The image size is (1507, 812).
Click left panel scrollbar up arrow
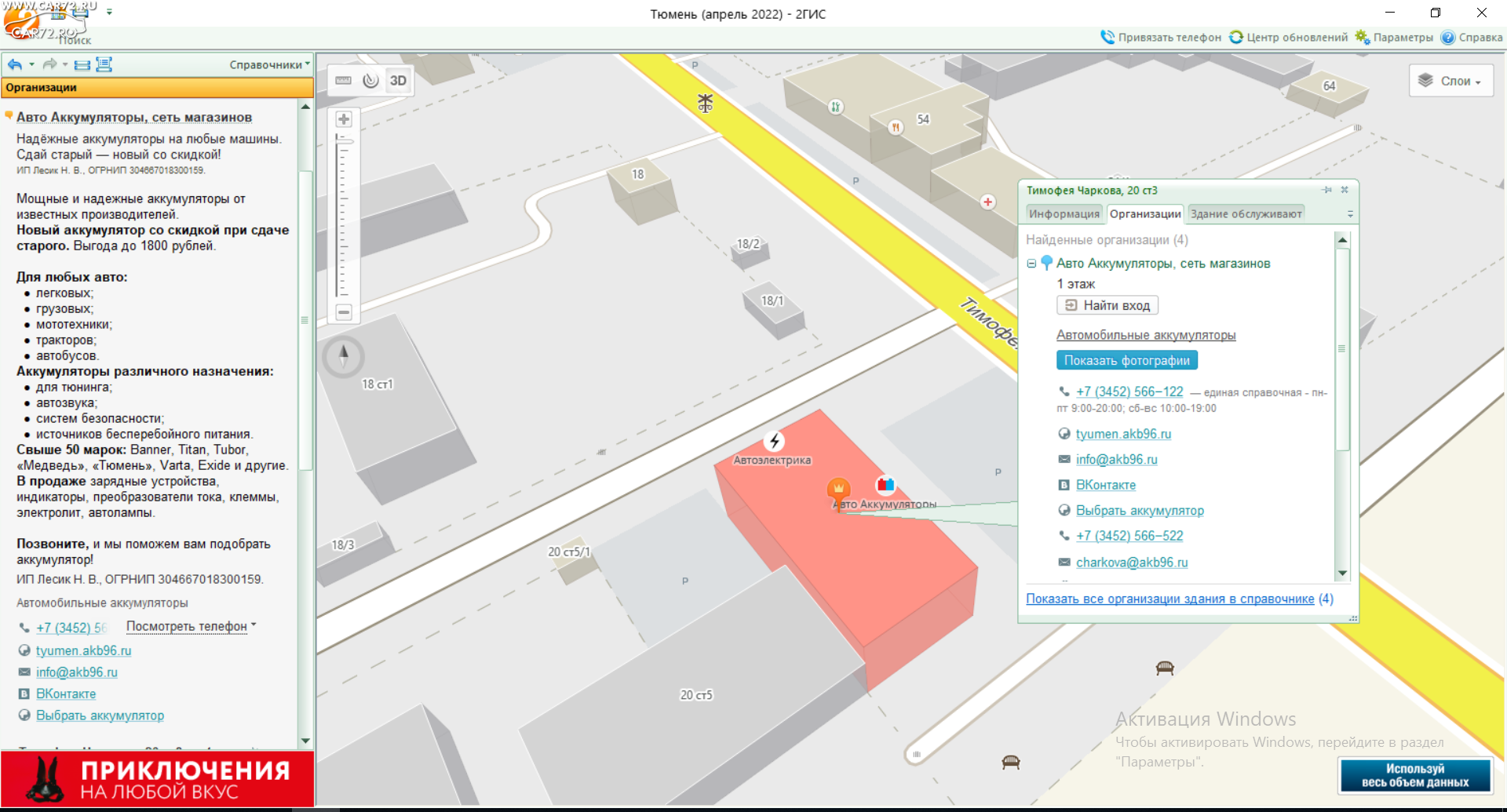[x=305, y=106]
